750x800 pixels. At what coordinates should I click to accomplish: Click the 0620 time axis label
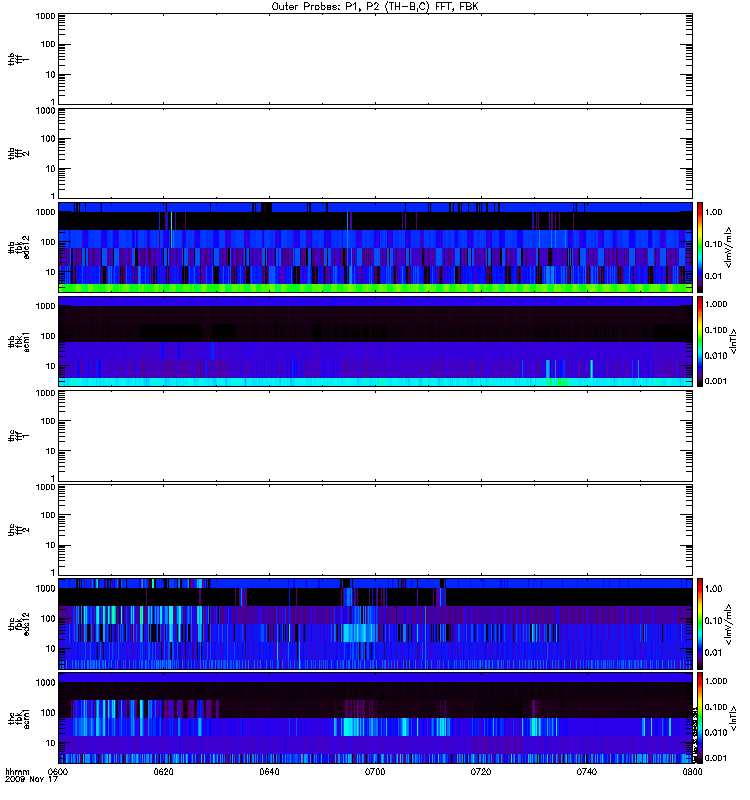[163, 771]
